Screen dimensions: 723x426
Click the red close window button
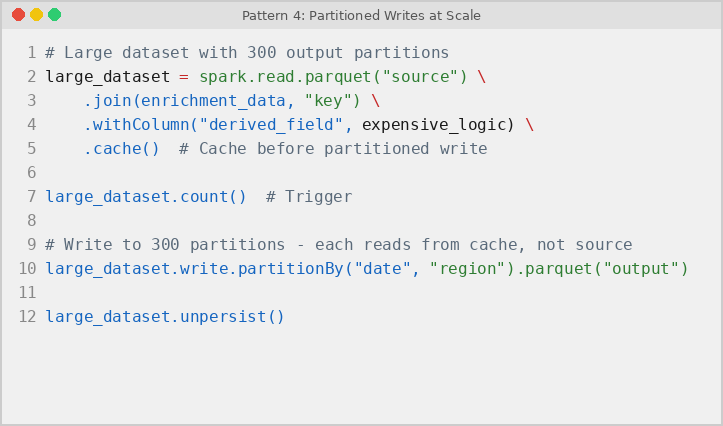[18, 15]
